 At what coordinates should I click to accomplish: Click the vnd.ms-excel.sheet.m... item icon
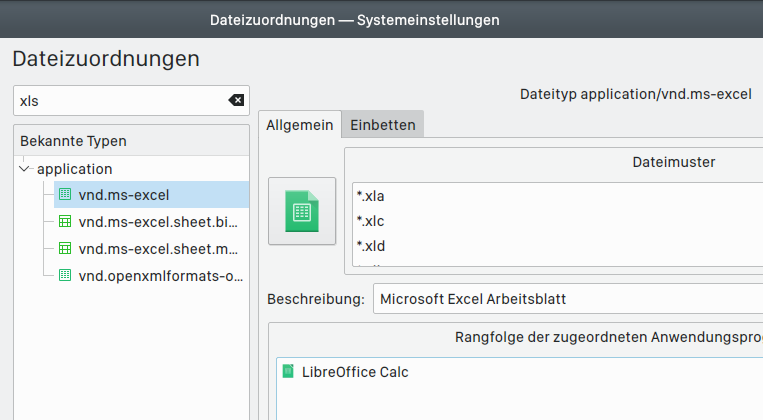65,248
